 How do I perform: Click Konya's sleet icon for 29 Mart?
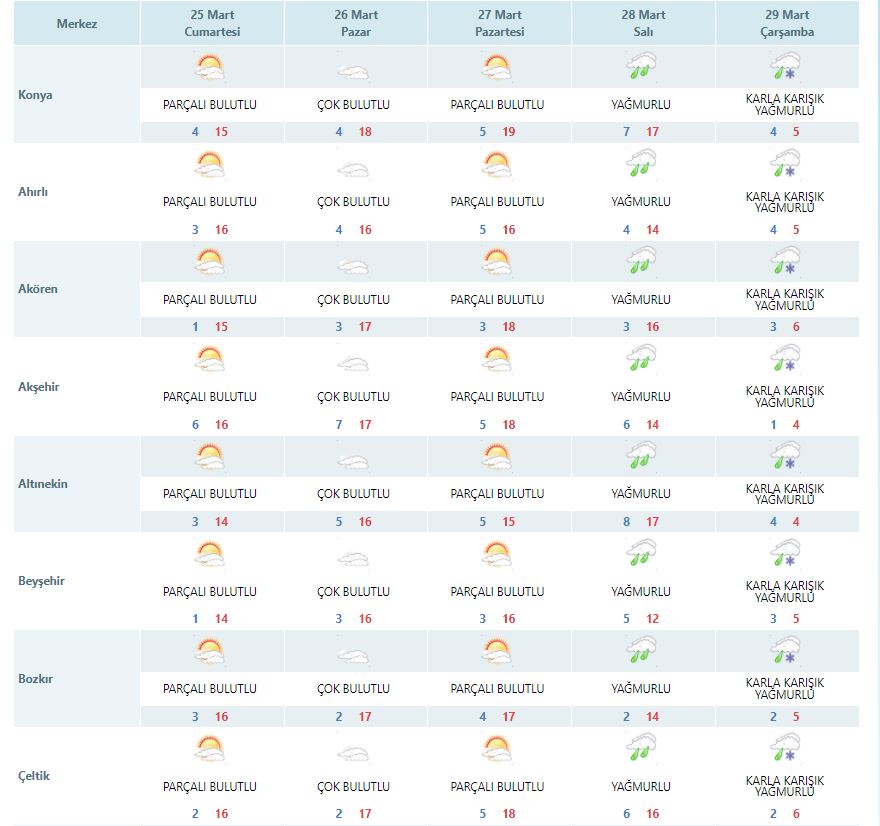coord(785,69)
